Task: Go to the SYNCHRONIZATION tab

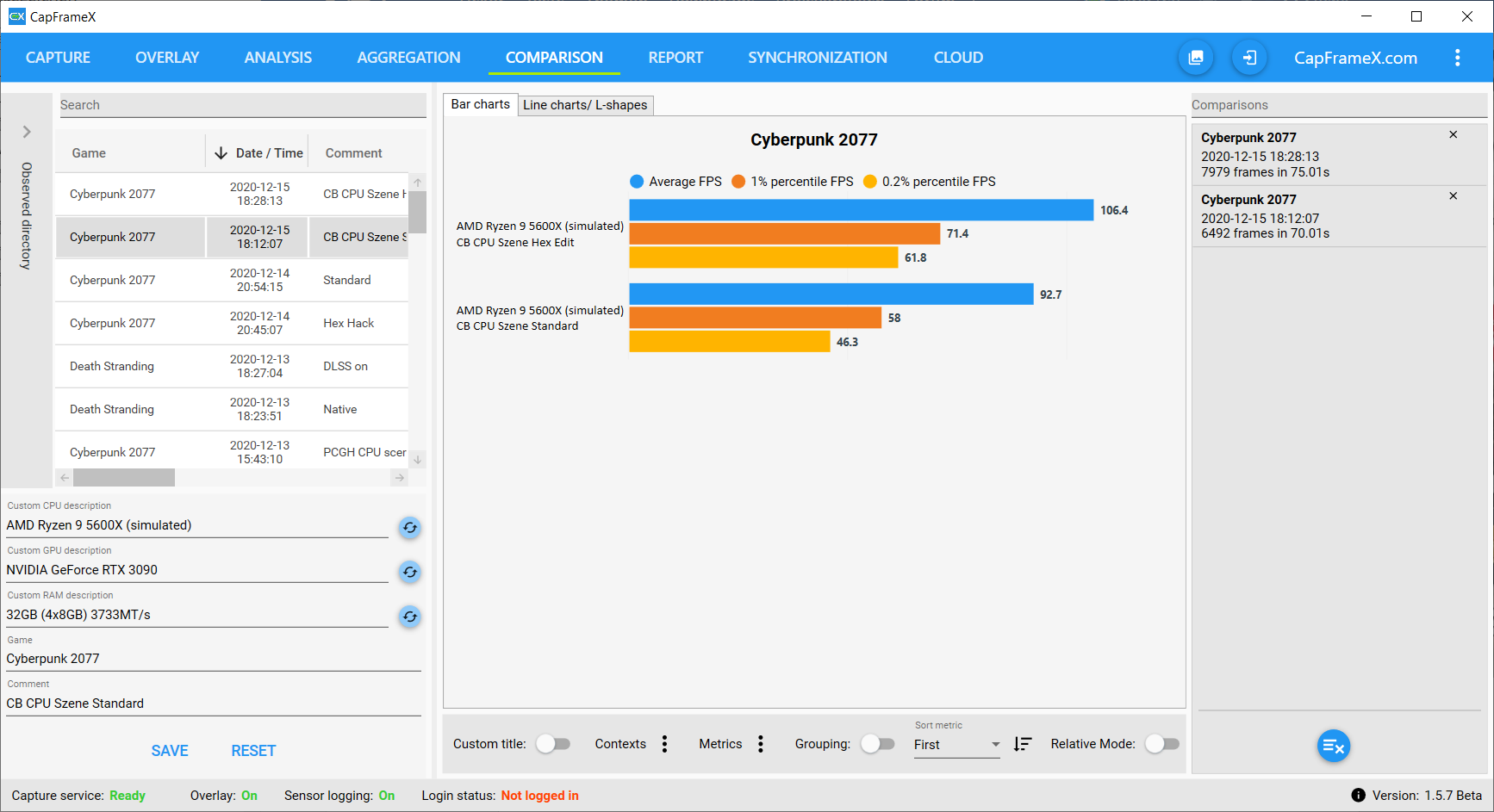Action: [818, 58]
